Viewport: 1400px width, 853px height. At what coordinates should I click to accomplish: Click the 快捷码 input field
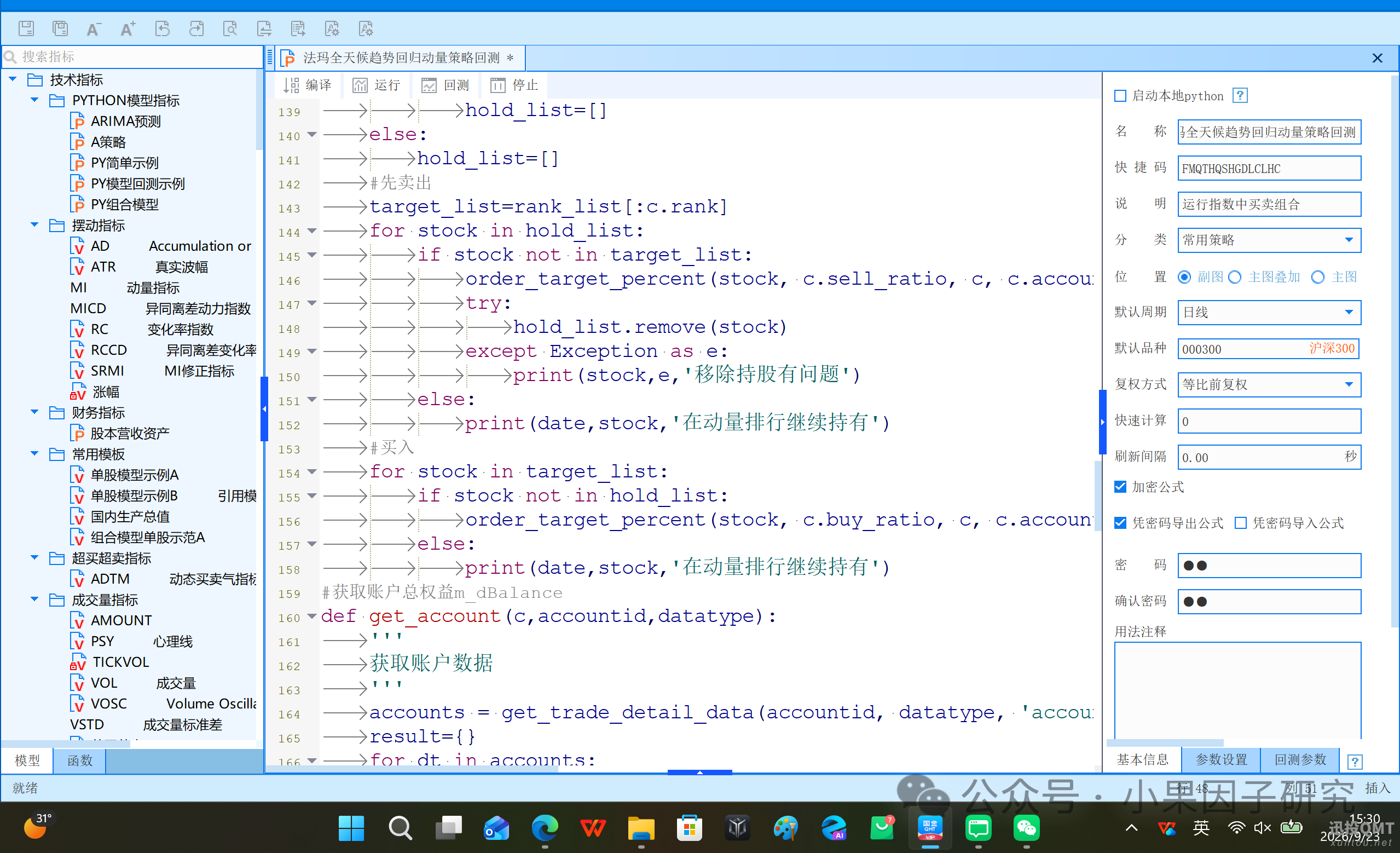(x=1269, y=169)
